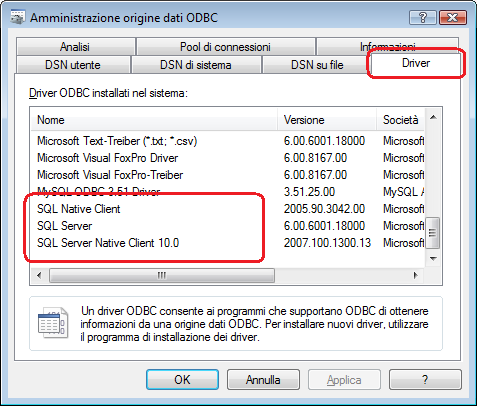Sort drivers by the Nome column header
This screenshot has height=406, width=477.
tap(154, 120)
